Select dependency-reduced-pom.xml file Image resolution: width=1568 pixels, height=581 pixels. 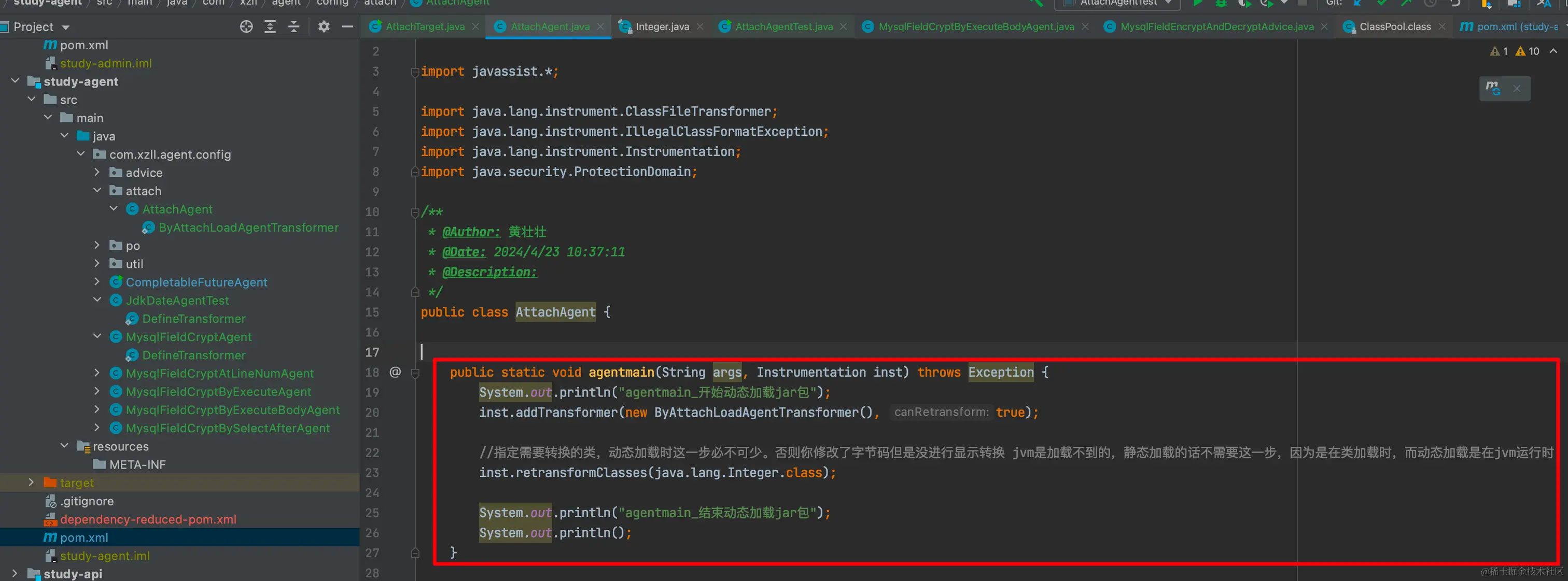tap(148, 519)
